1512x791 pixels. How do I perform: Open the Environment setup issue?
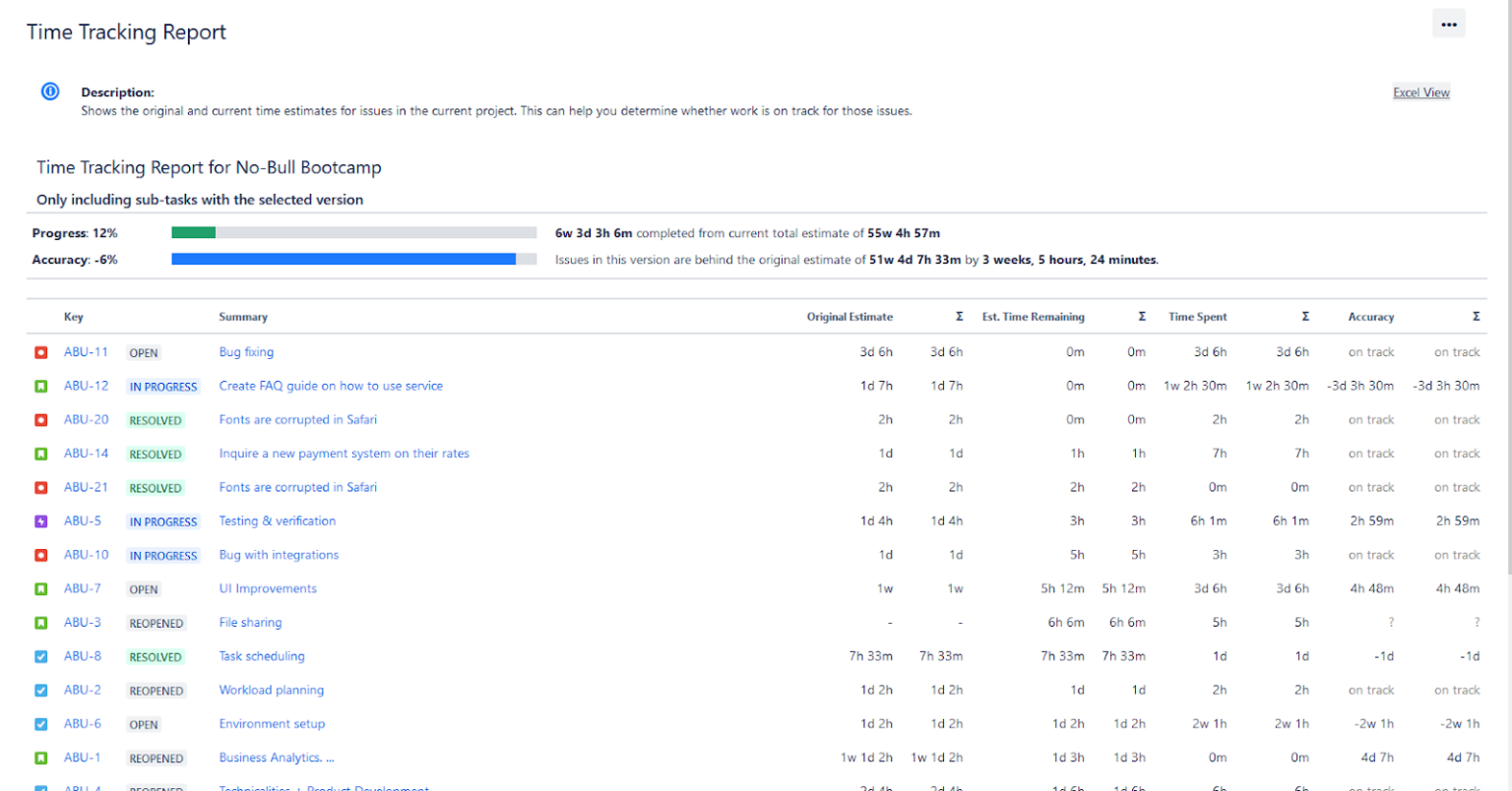(272, 723)
